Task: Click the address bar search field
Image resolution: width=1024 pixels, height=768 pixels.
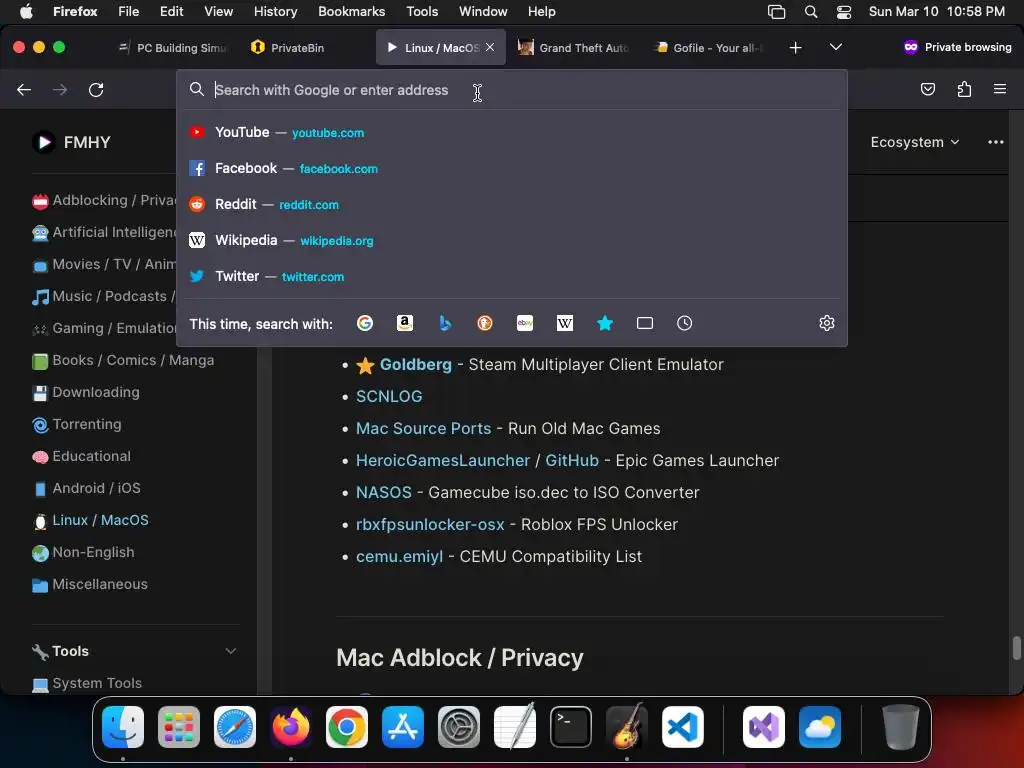Action: tap(512, 90)
